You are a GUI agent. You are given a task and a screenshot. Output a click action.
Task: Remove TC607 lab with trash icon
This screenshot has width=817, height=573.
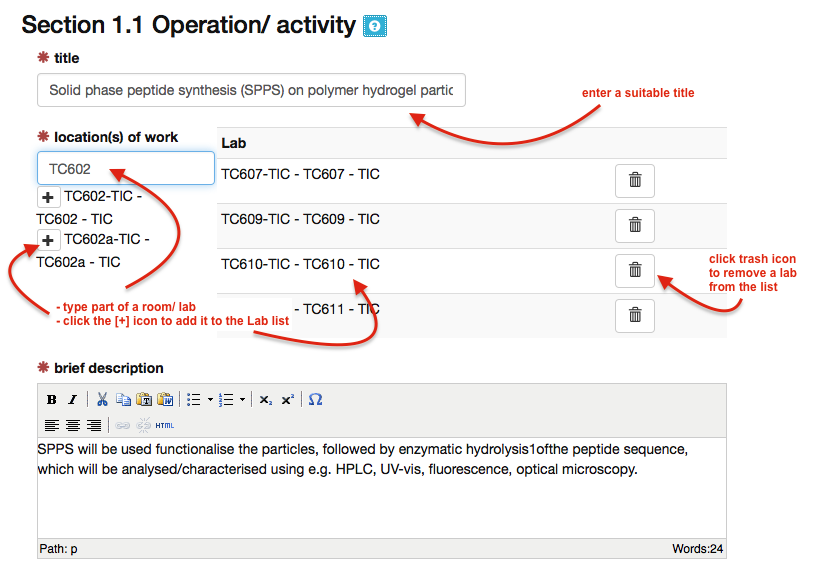pyautogui.click(x=634, y=181)
